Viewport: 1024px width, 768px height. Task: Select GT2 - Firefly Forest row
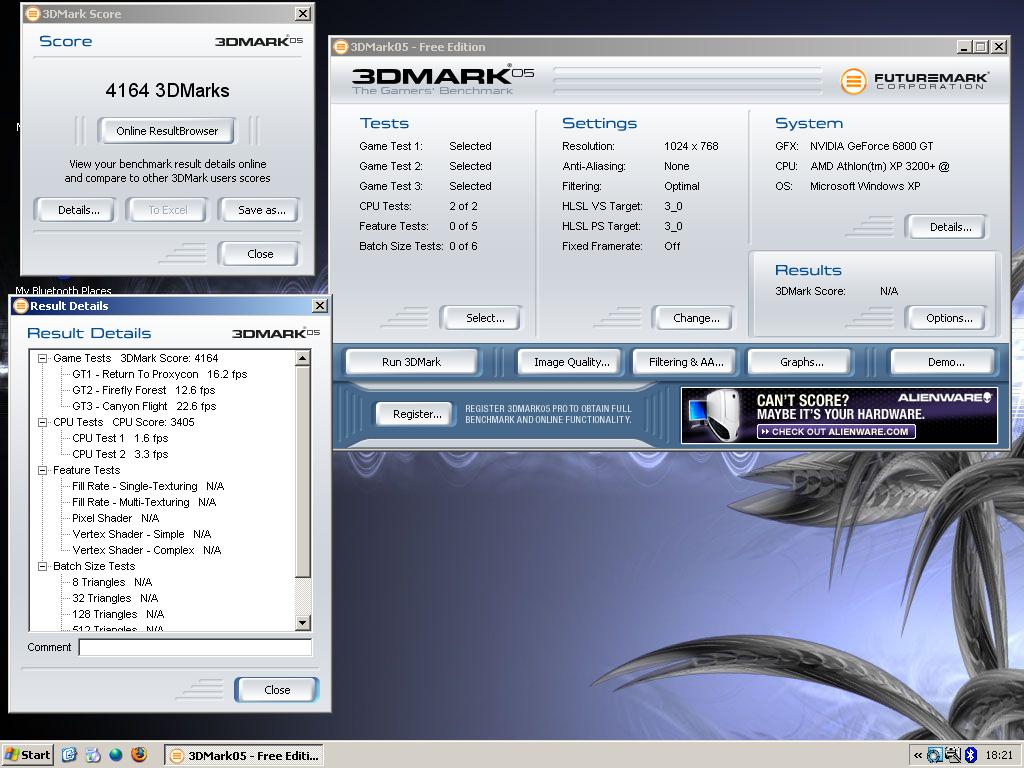pyautogui.click(x=144, y=390)
